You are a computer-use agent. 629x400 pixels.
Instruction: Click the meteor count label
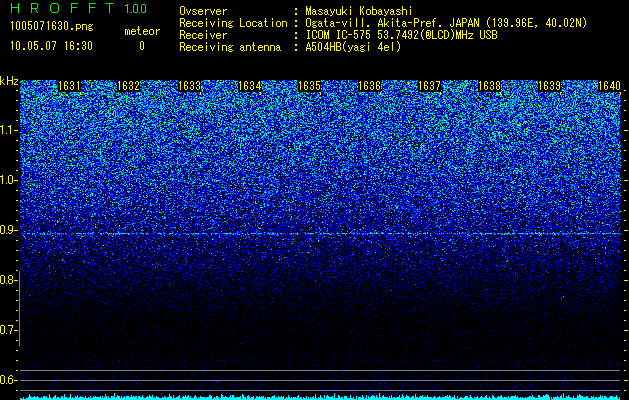[x=142, y=31]
